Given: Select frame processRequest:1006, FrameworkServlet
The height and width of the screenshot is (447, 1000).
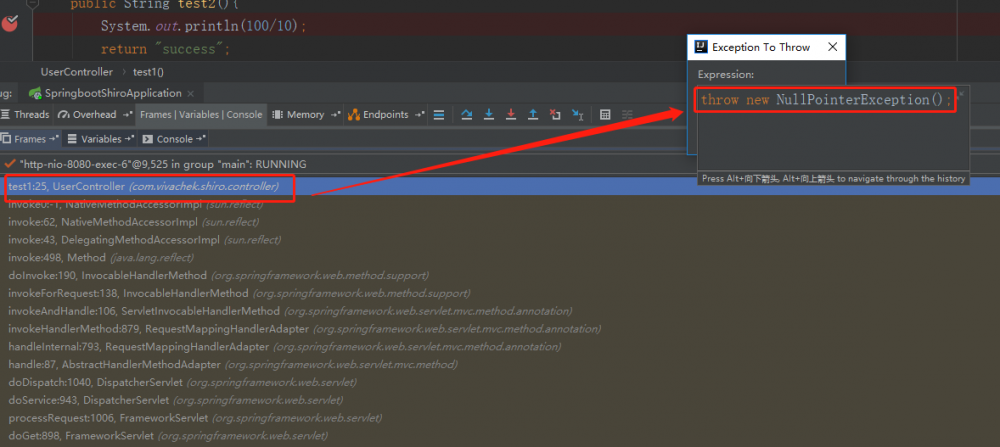Looking at the screenshot, I should click(500, 418).
